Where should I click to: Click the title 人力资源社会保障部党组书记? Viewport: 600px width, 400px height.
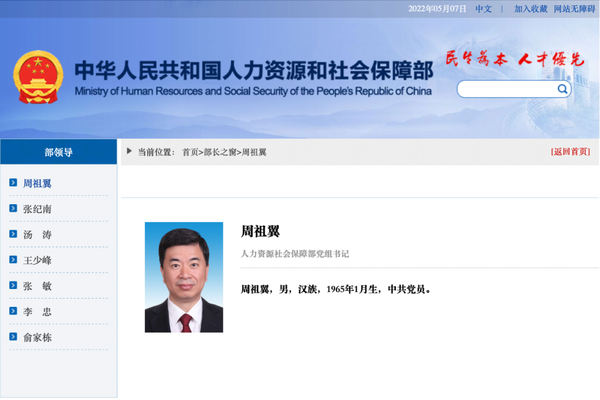pos(295,254)
